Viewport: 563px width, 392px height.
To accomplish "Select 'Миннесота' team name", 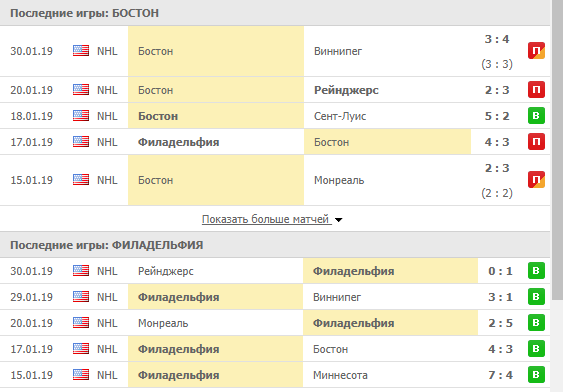I will click(340, 375).
